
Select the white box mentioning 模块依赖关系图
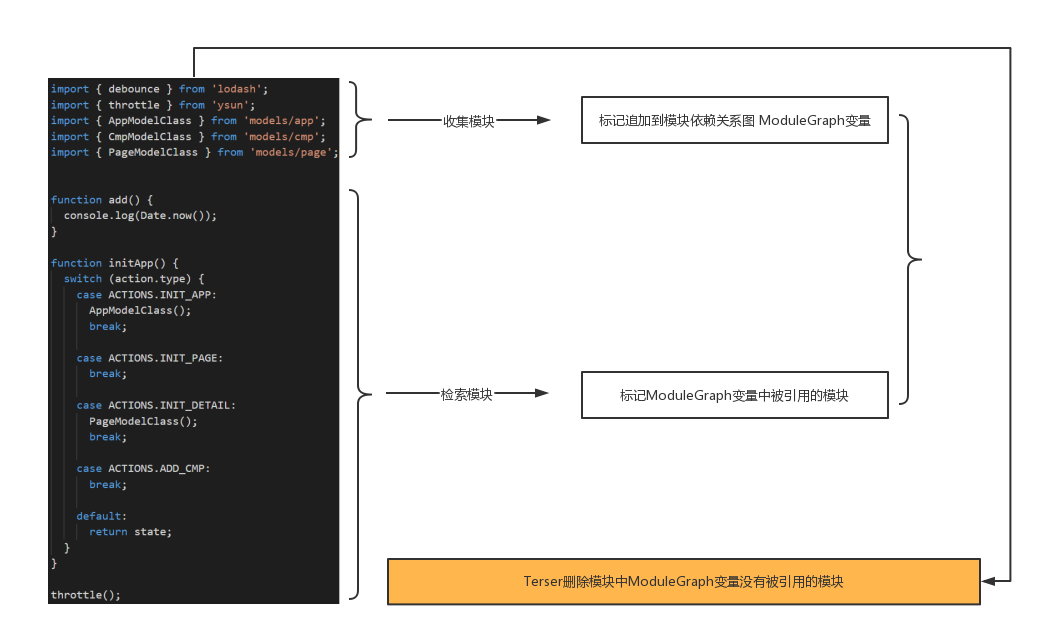click(734, 121)
